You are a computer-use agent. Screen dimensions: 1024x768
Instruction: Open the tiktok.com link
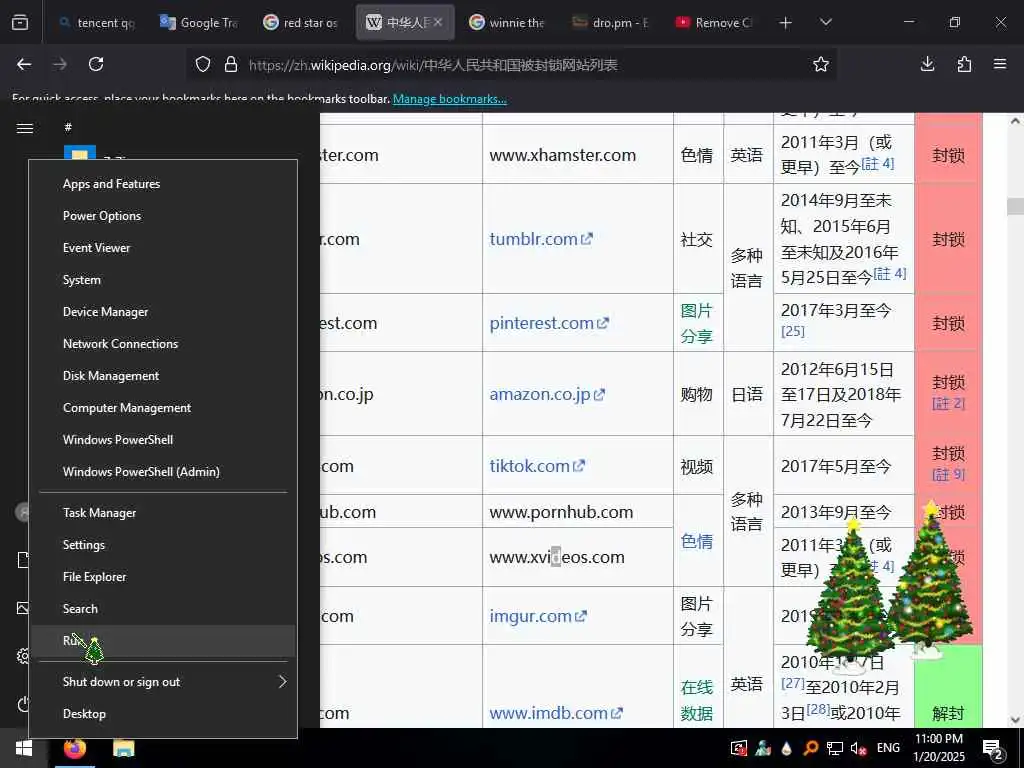[537, 466]
